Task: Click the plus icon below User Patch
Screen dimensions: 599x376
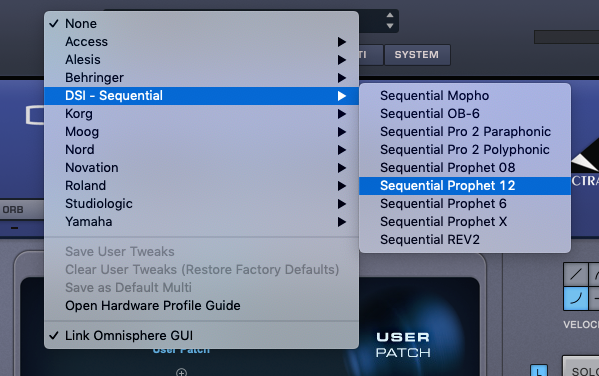Action: tap(181, 372)
